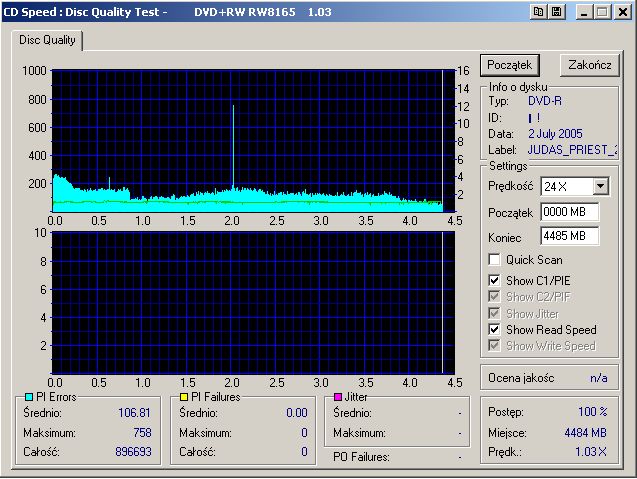Click the magenta Jitter color swatch
The width and height of the screenshot is (637, 479).
pos(338,397)
